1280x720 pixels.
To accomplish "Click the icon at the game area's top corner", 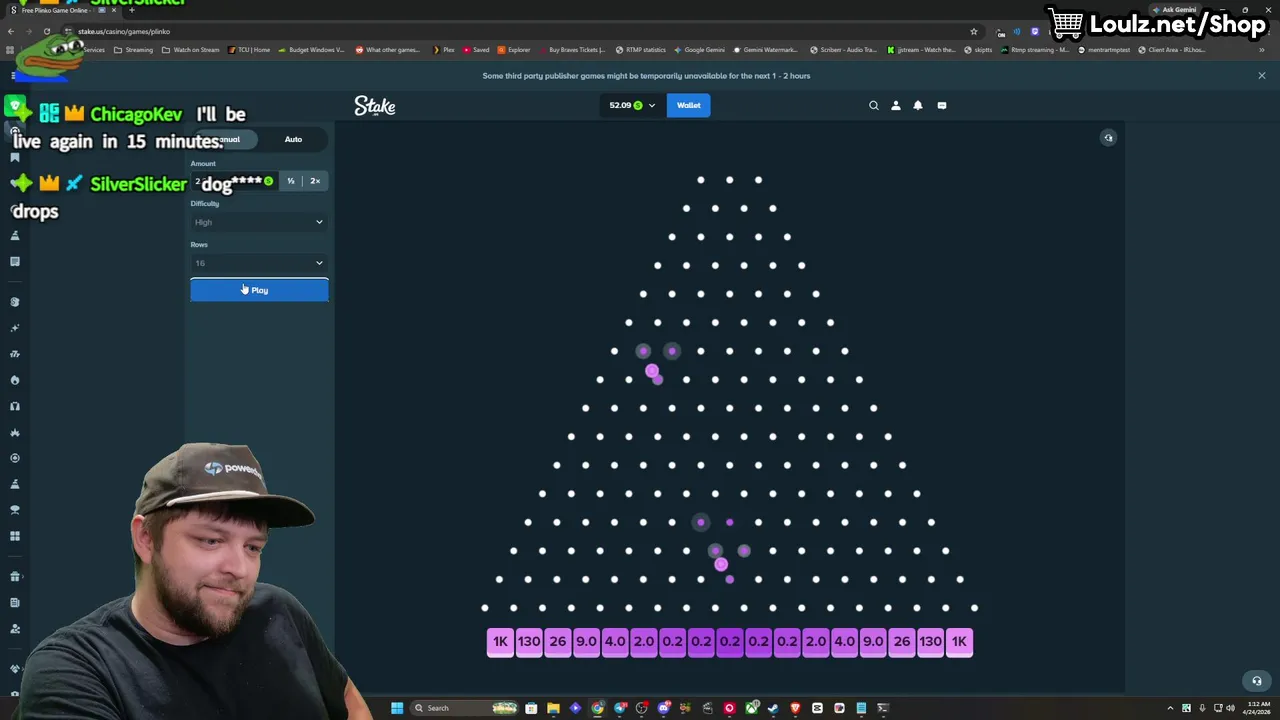I will 1108,138.
